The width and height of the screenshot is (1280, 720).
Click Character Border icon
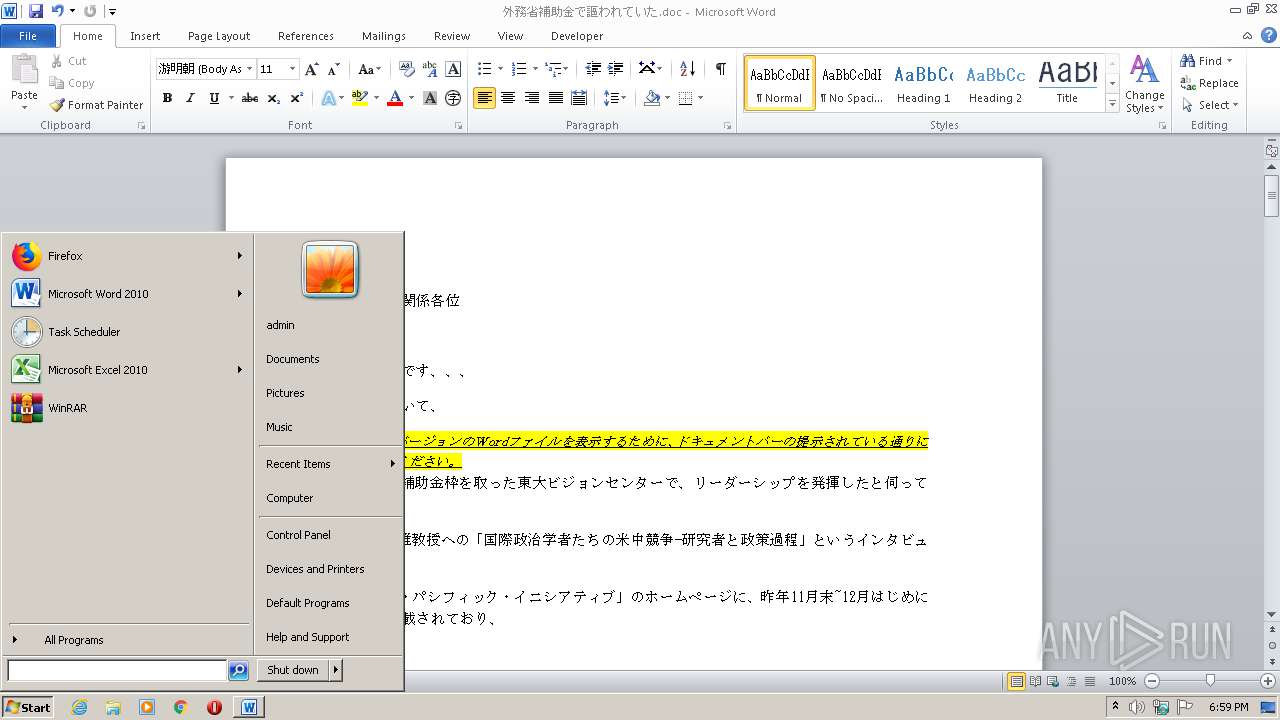[453, 69]
